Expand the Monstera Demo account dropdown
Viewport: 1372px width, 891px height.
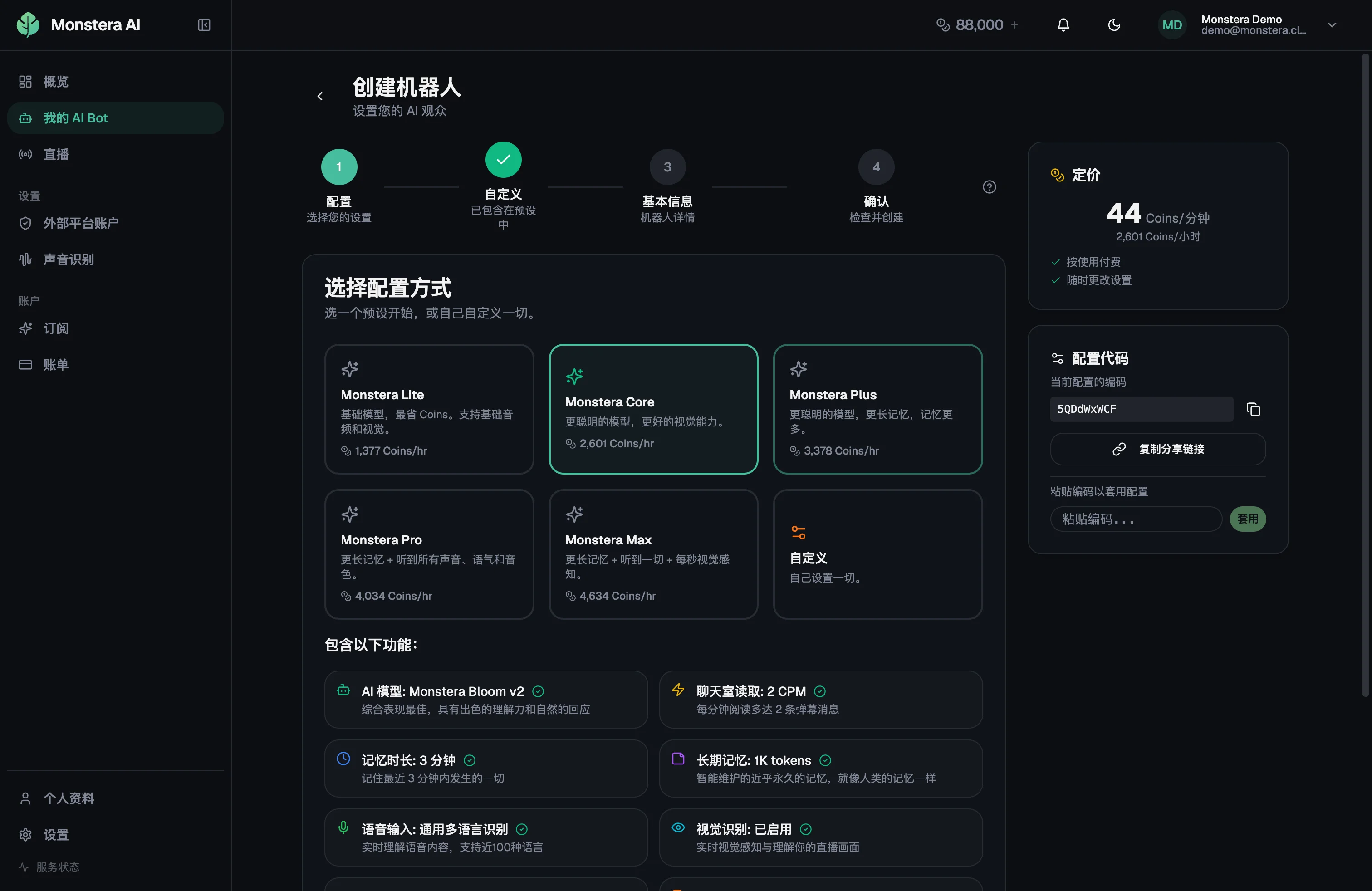pyautogui.click(x=1332, y=25)
